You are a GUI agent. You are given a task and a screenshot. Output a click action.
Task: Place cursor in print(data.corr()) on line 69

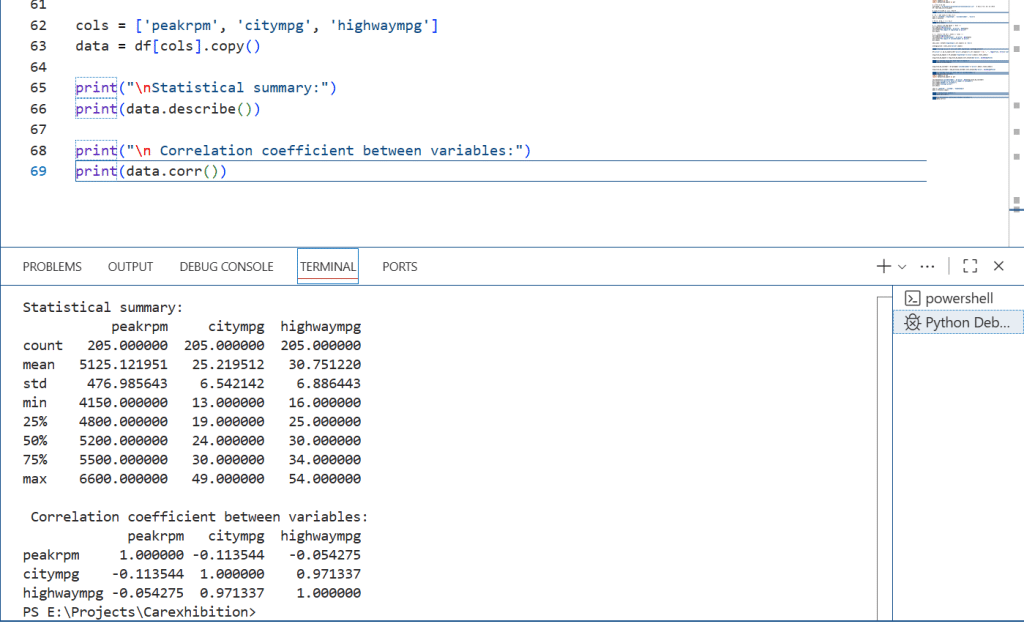pyautogui.click(x=151, y=172)
